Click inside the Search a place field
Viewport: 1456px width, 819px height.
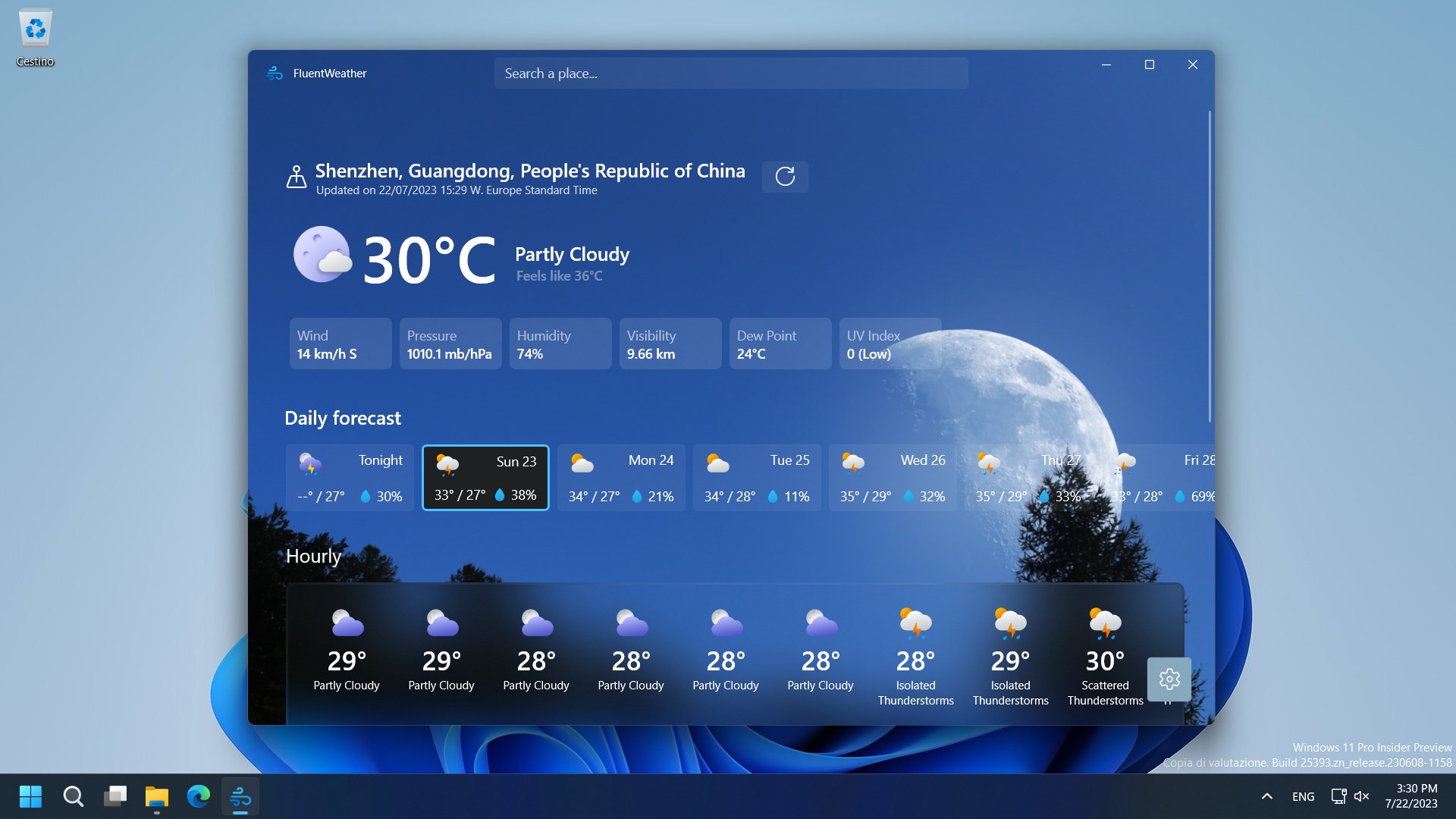pos(730,73)
